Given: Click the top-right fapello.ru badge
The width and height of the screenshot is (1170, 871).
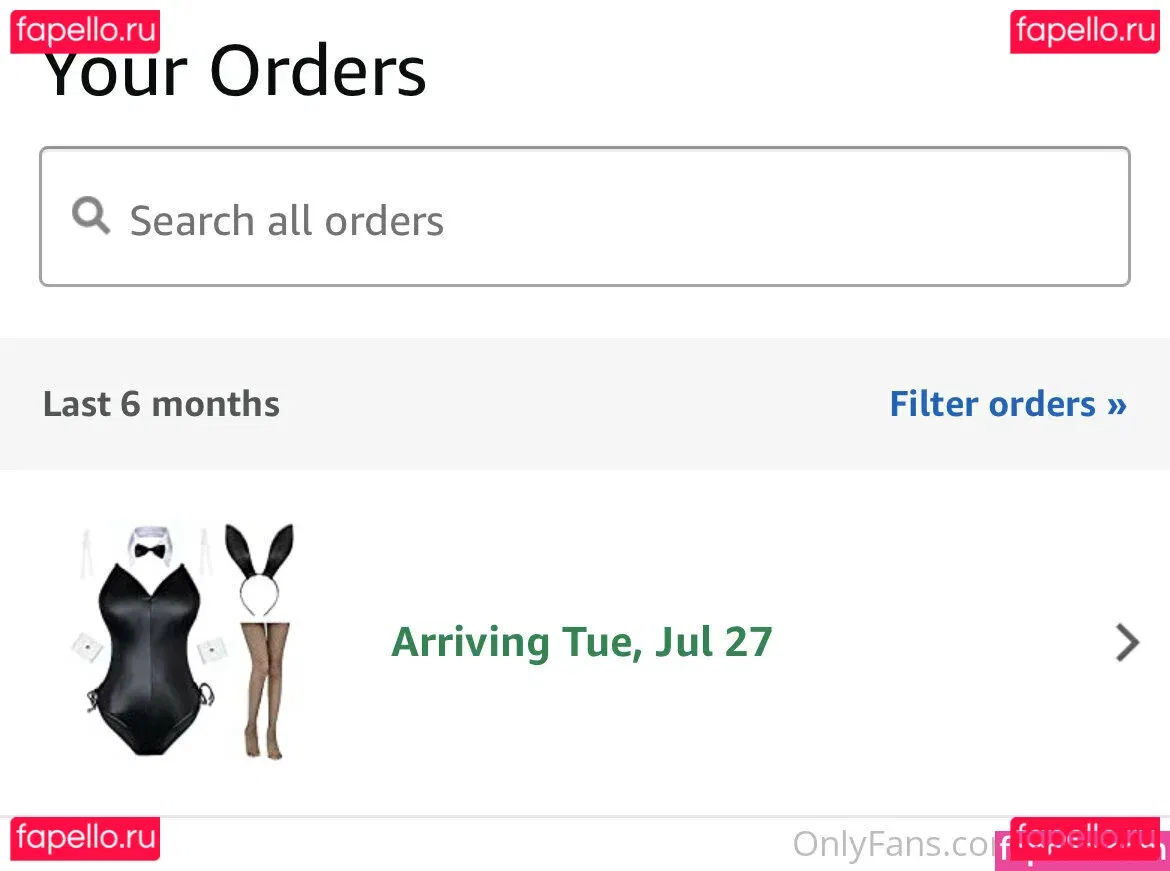Looking at the screenshot, I should [1085, 31].
